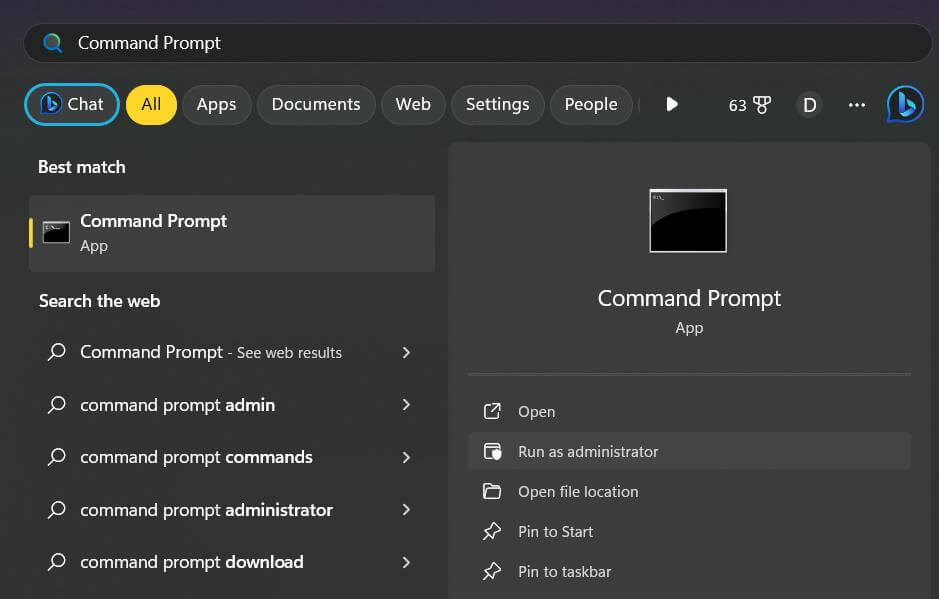Expand the command prompt commands chevron
Screen dimensions: 939x599
pos(406,457)
